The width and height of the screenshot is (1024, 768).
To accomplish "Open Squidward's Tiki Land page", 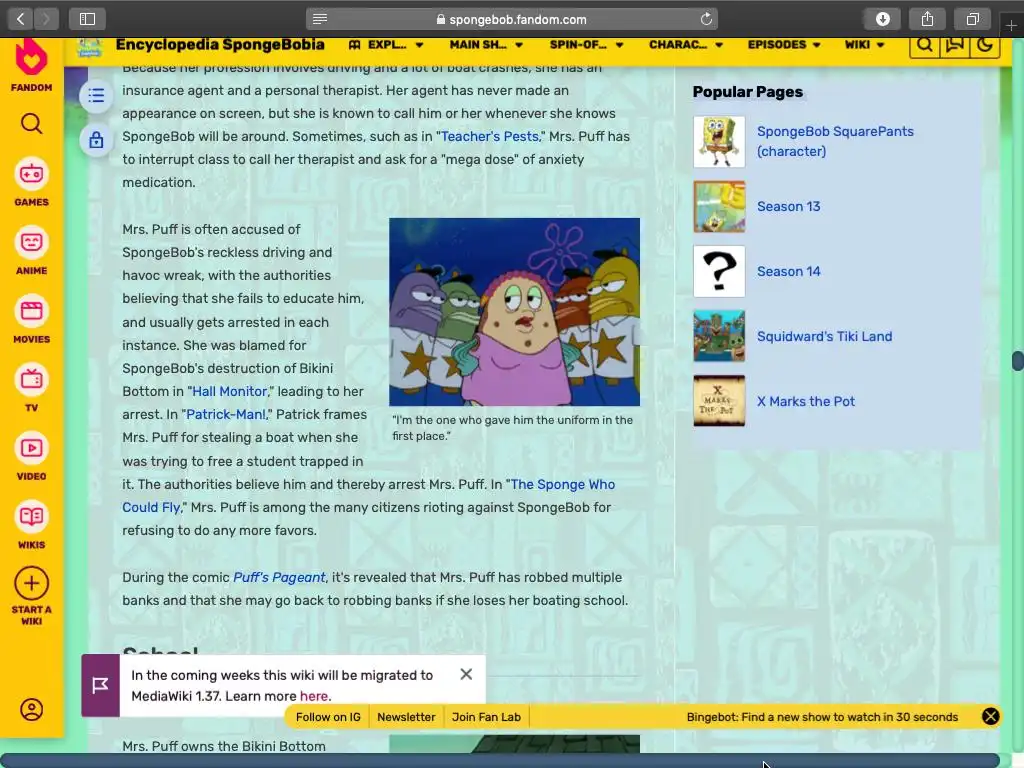I will (824, 336).
